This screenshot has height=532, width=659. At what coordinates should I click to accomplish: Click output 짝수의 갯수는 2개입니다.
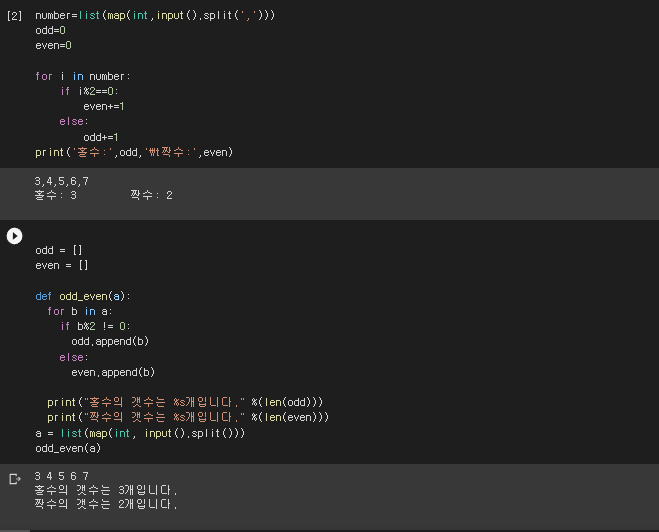[x=106, y=504]
